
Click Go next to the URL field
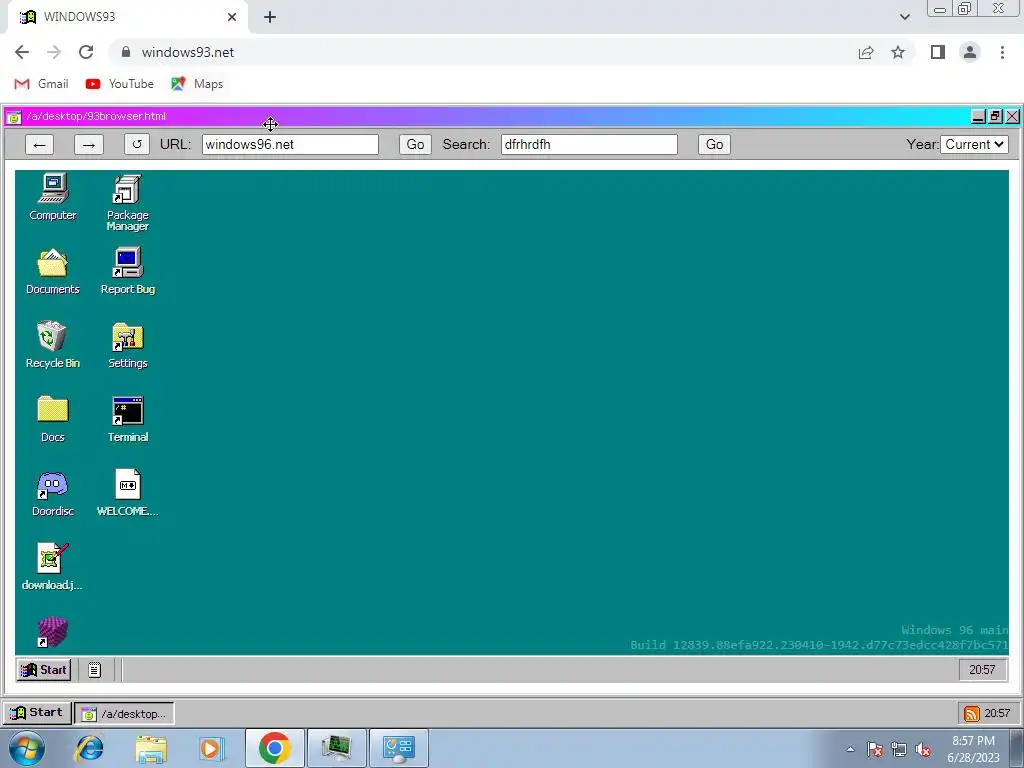point(415,144)
